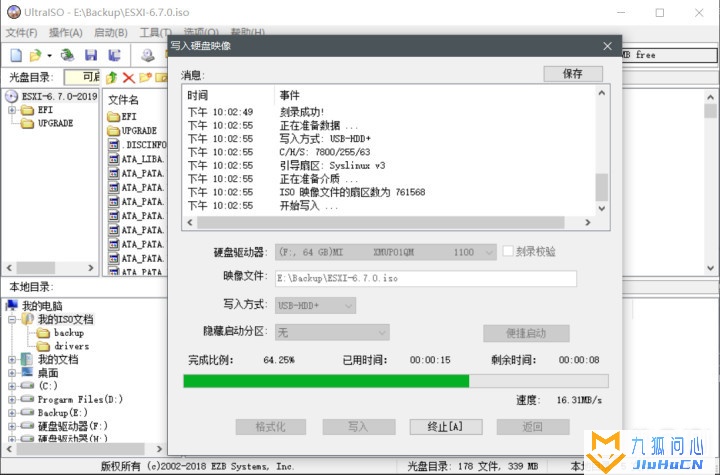The image size is (720, 475).
Task: Open the 操作(A) menu
Action: [66, 33]
